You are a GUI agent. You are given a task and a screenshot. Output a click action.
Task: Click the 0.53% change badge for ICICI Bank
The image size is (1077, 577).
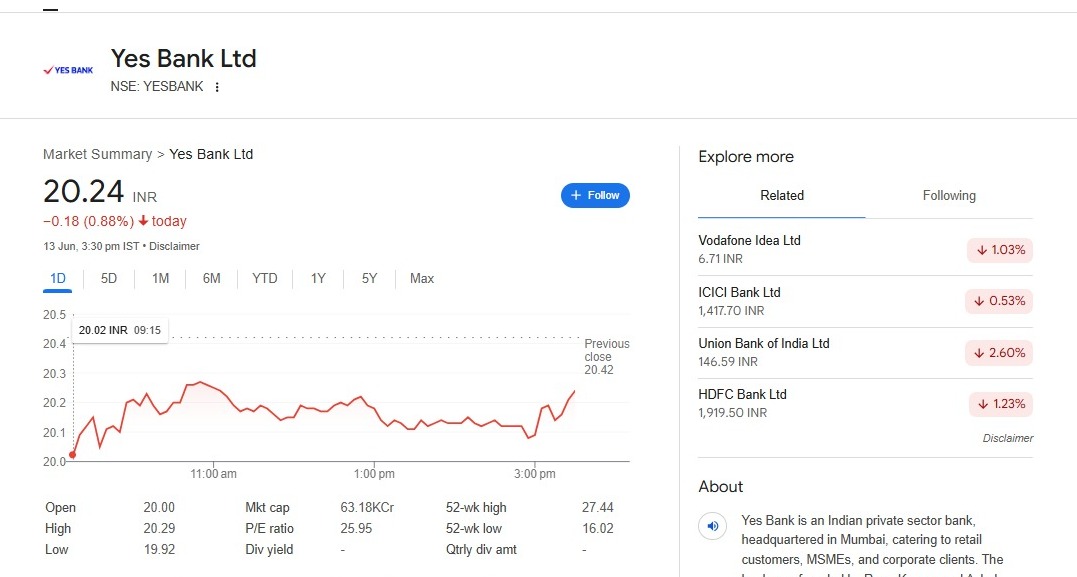[999, 301]
